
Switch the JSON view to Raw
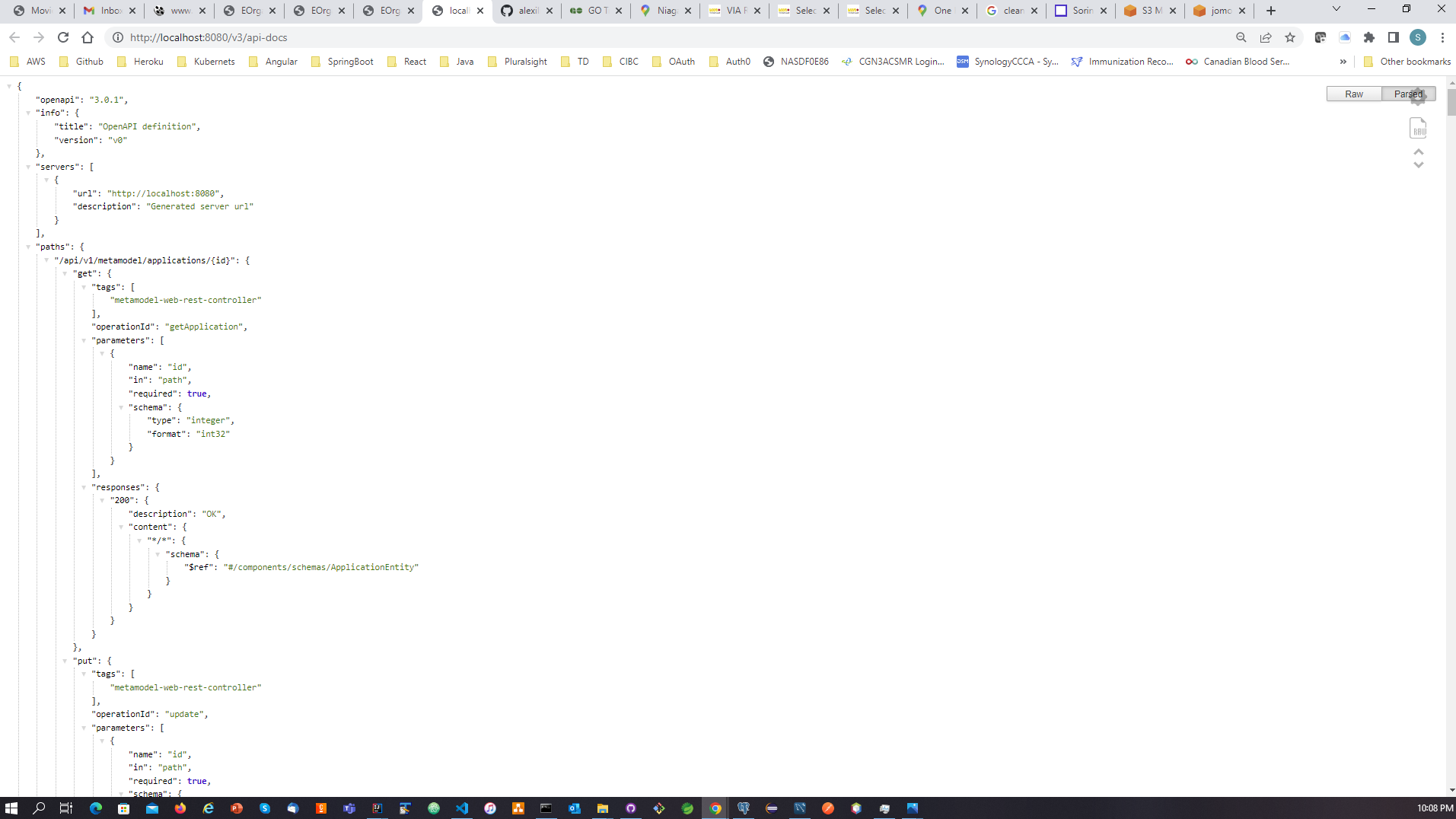point(1354,94)
